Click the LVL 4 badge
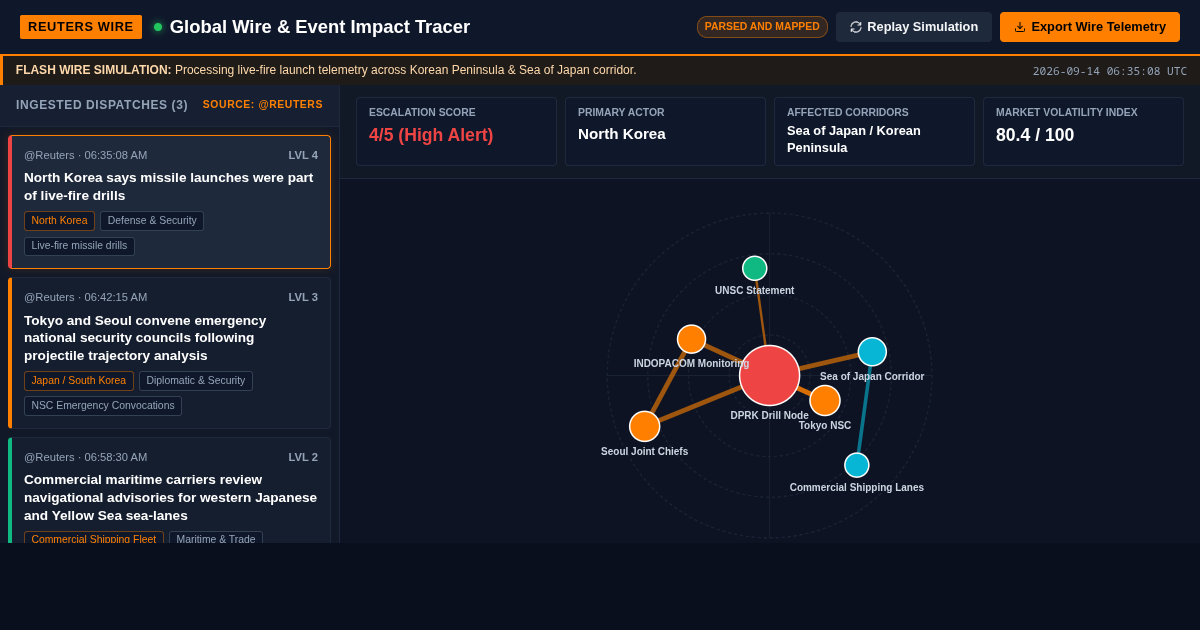Image resolution: width=1200 pixels, height=630 pixels. pos(303,155)
